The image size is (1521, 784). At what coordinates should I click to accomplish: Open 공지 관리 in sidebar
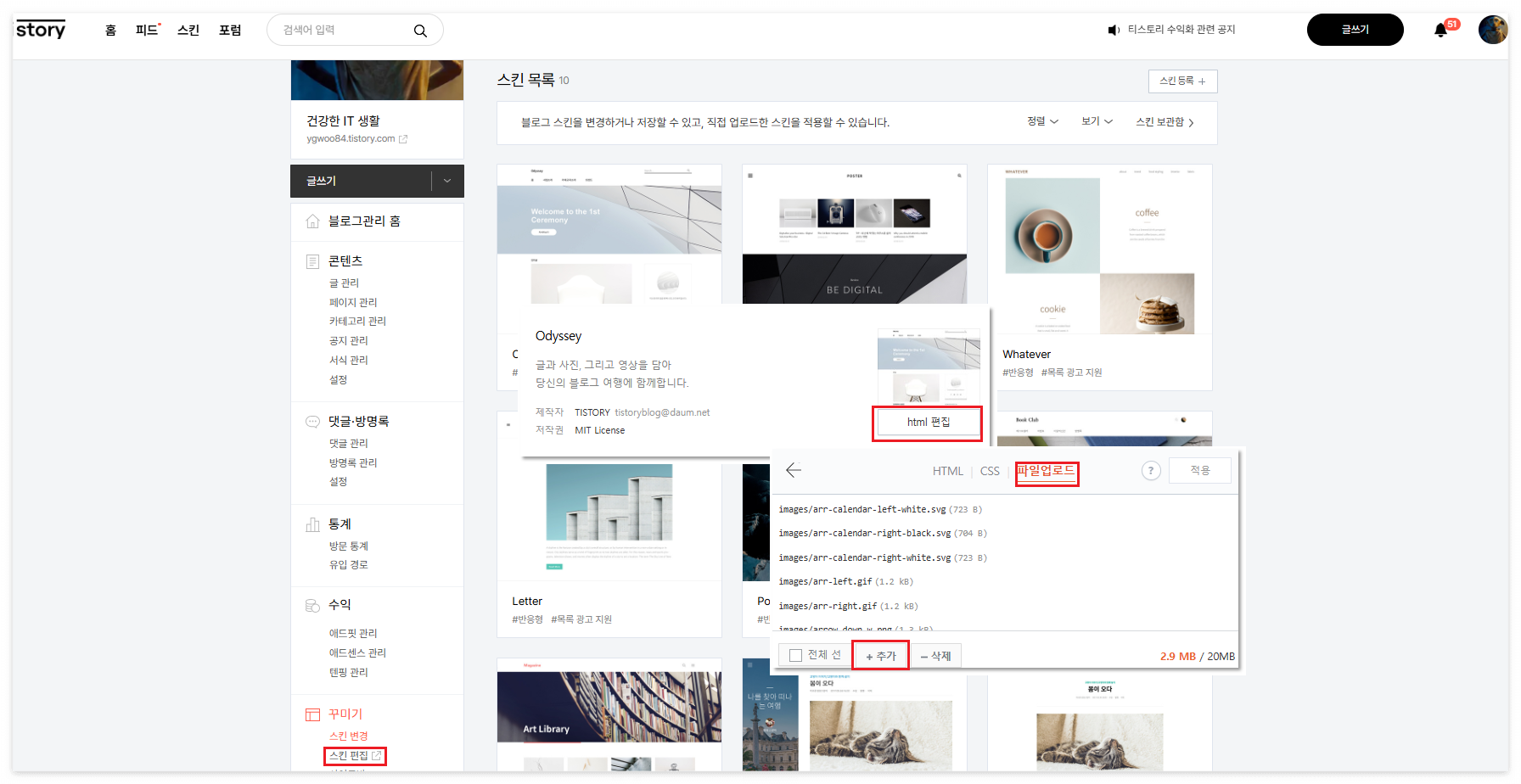tap(348, 341)
